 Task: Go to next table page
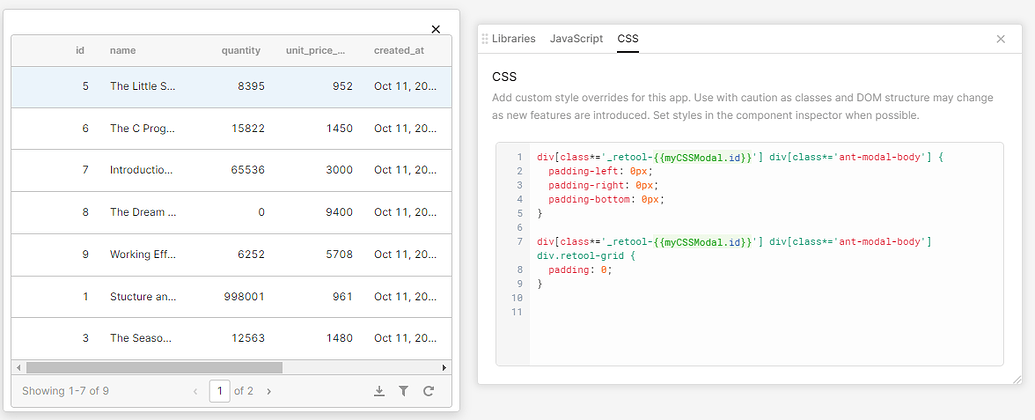(x=269, y=391)
